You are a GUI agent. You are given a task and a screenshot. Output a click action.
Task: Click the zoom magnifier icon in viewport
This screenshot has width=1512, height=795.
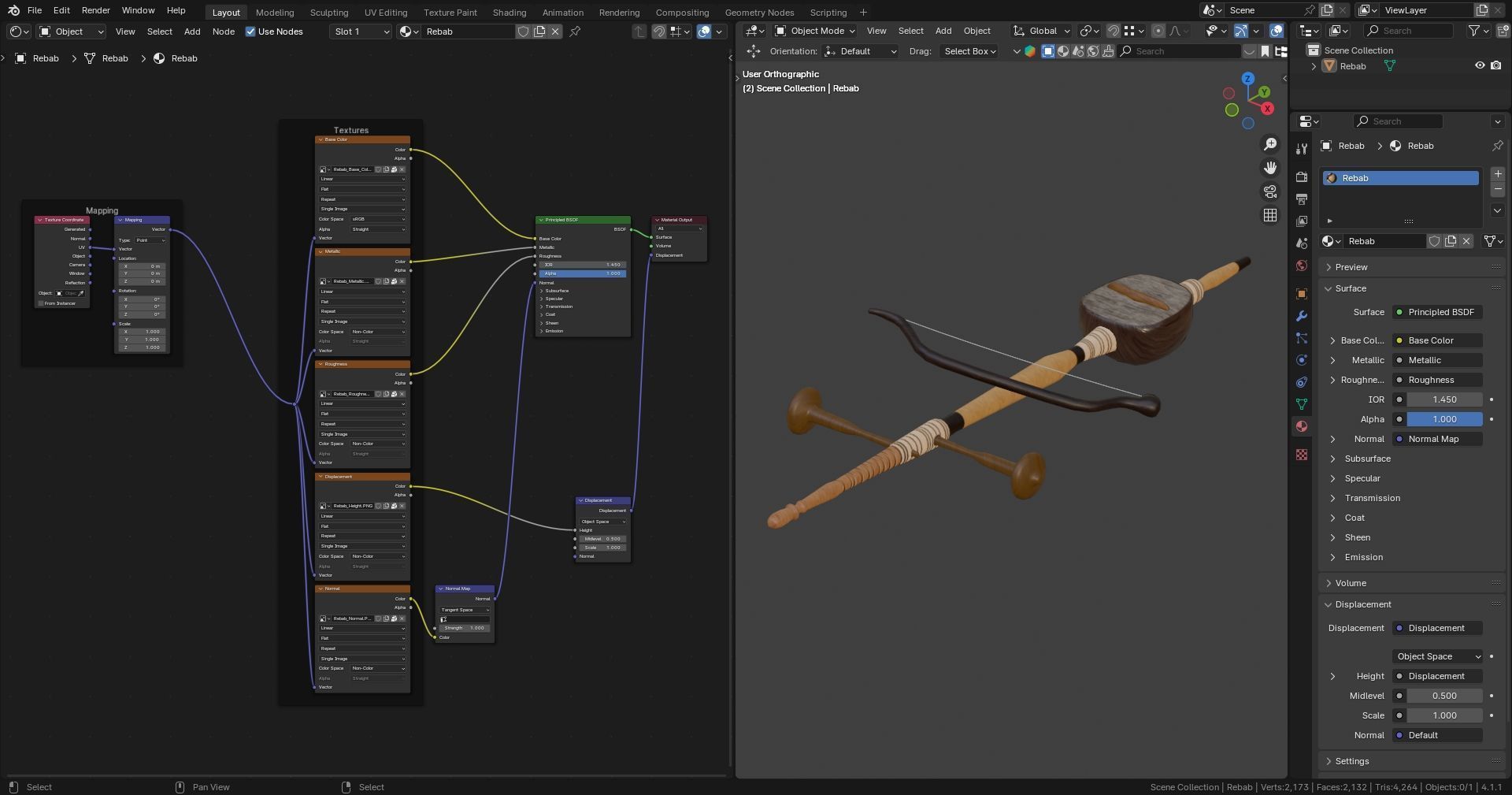1269,144
